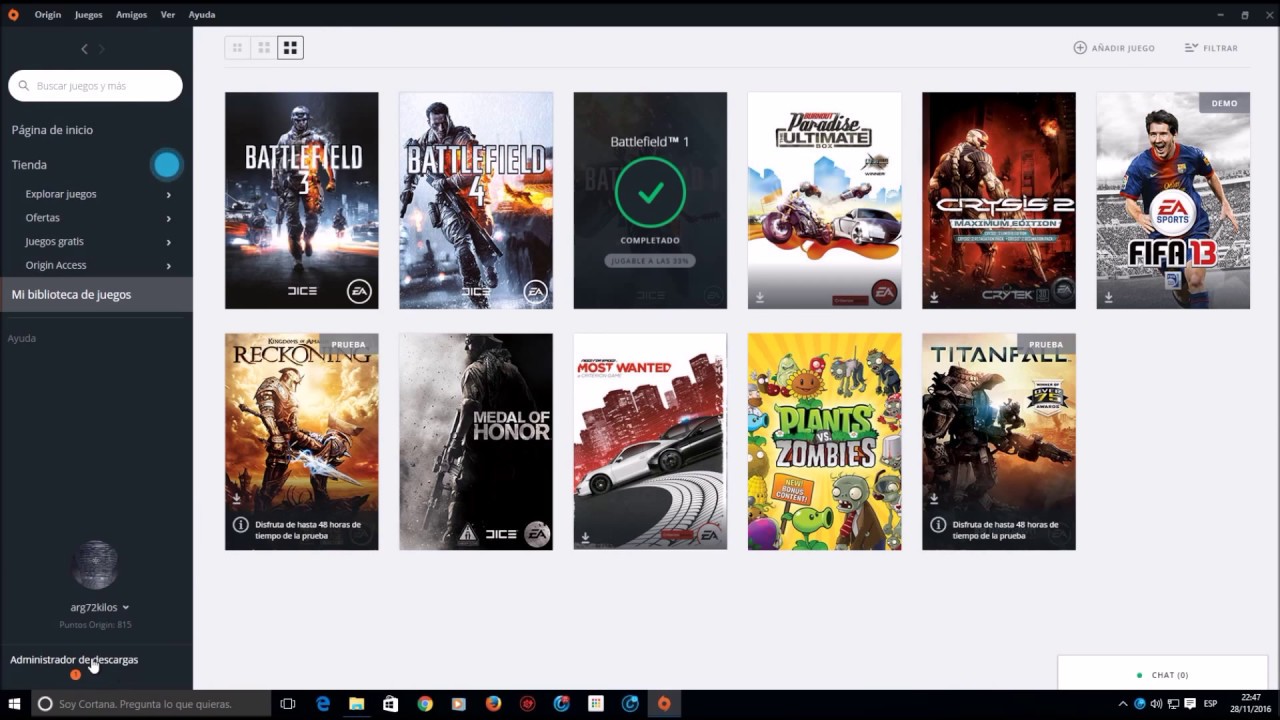Open Need for Speed Most Wanted tile
Screen dimensions: 1280x720
(x=650, y=441)
